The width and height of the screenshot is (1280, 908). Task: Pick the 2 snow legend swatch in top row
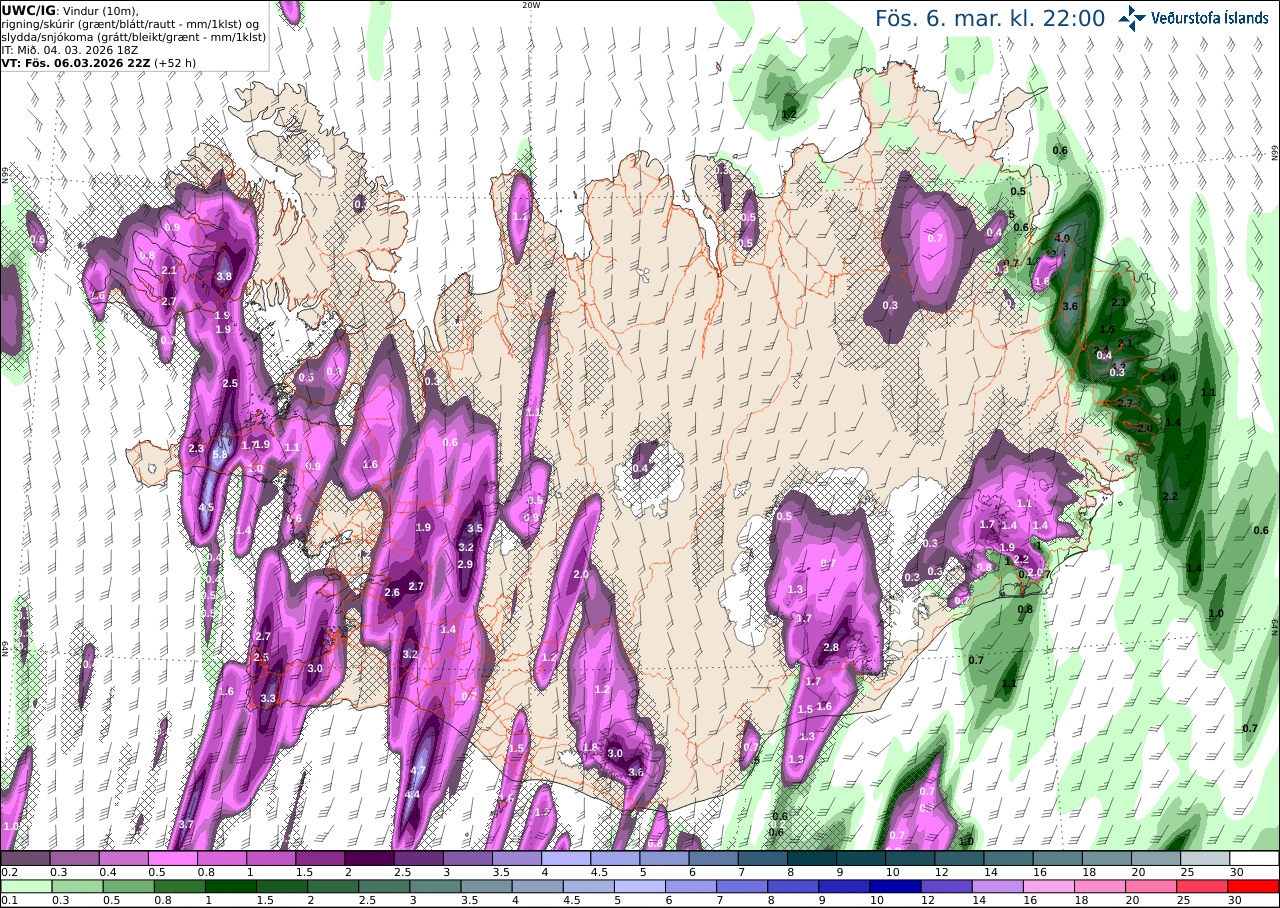[x=369, y=858]
